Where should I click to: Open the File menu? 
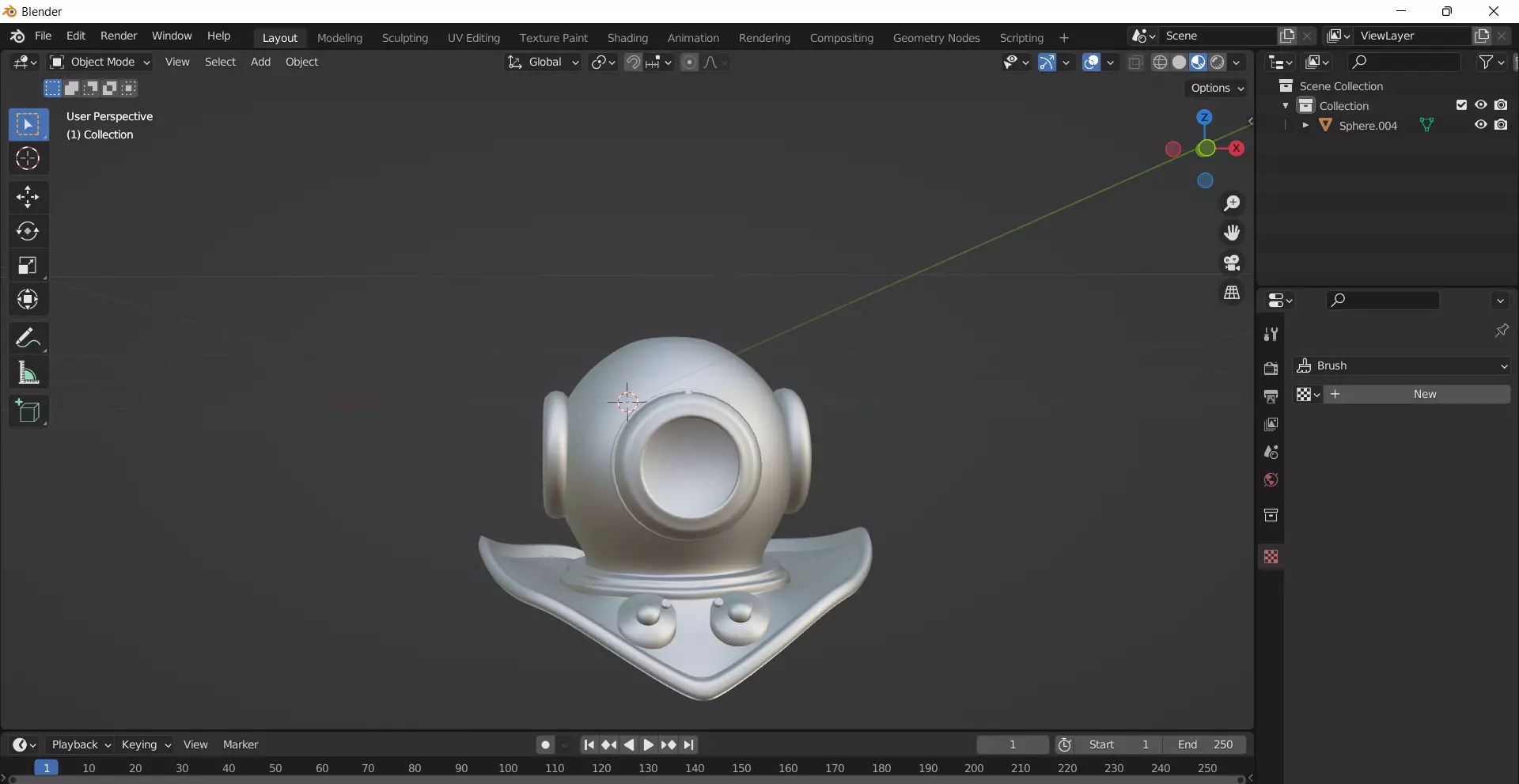44,36
